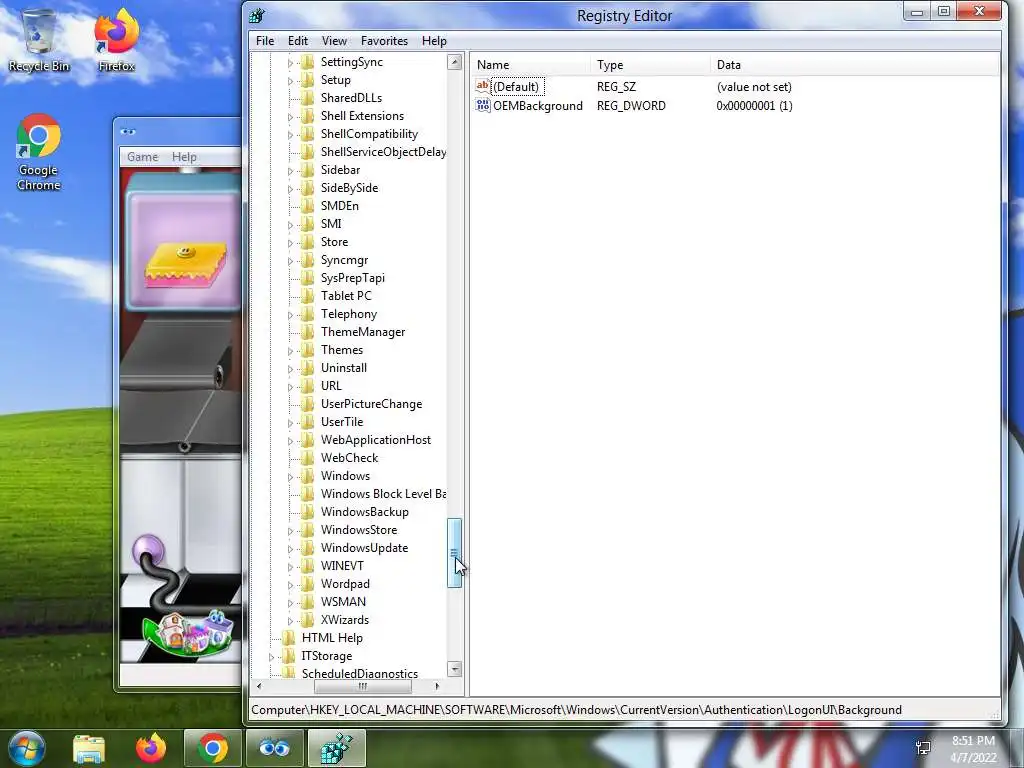This screenshot has width=1024, height=768.
Task: Click the tree scrollbar down arrow
Action: pyautogui.click(x=455, y=669)
